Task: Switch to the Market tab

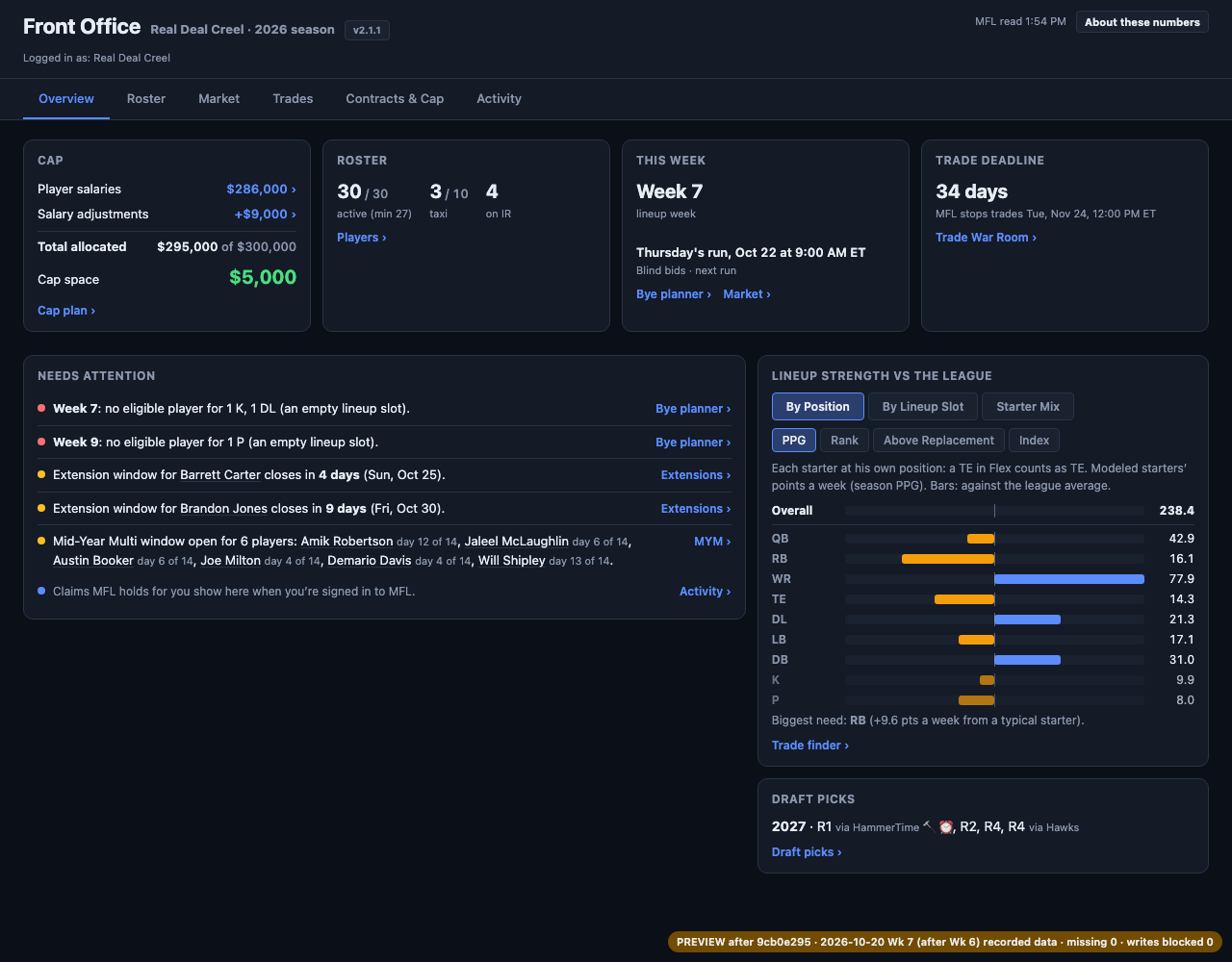Action: point(219,98)
